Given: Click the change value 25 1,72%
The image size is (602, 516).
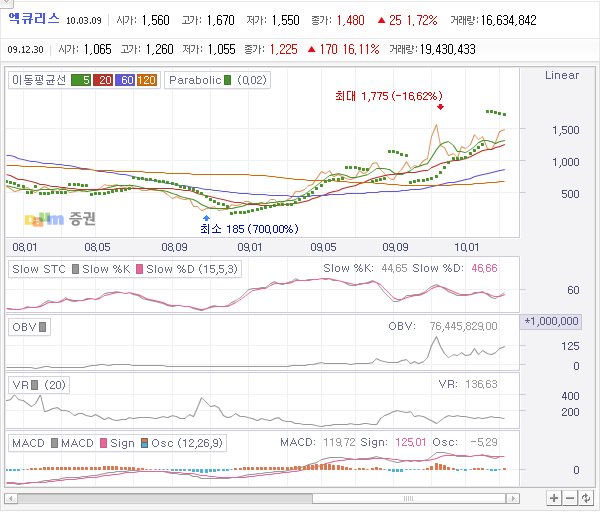Looking at the screenshot, I should [413, 20].
